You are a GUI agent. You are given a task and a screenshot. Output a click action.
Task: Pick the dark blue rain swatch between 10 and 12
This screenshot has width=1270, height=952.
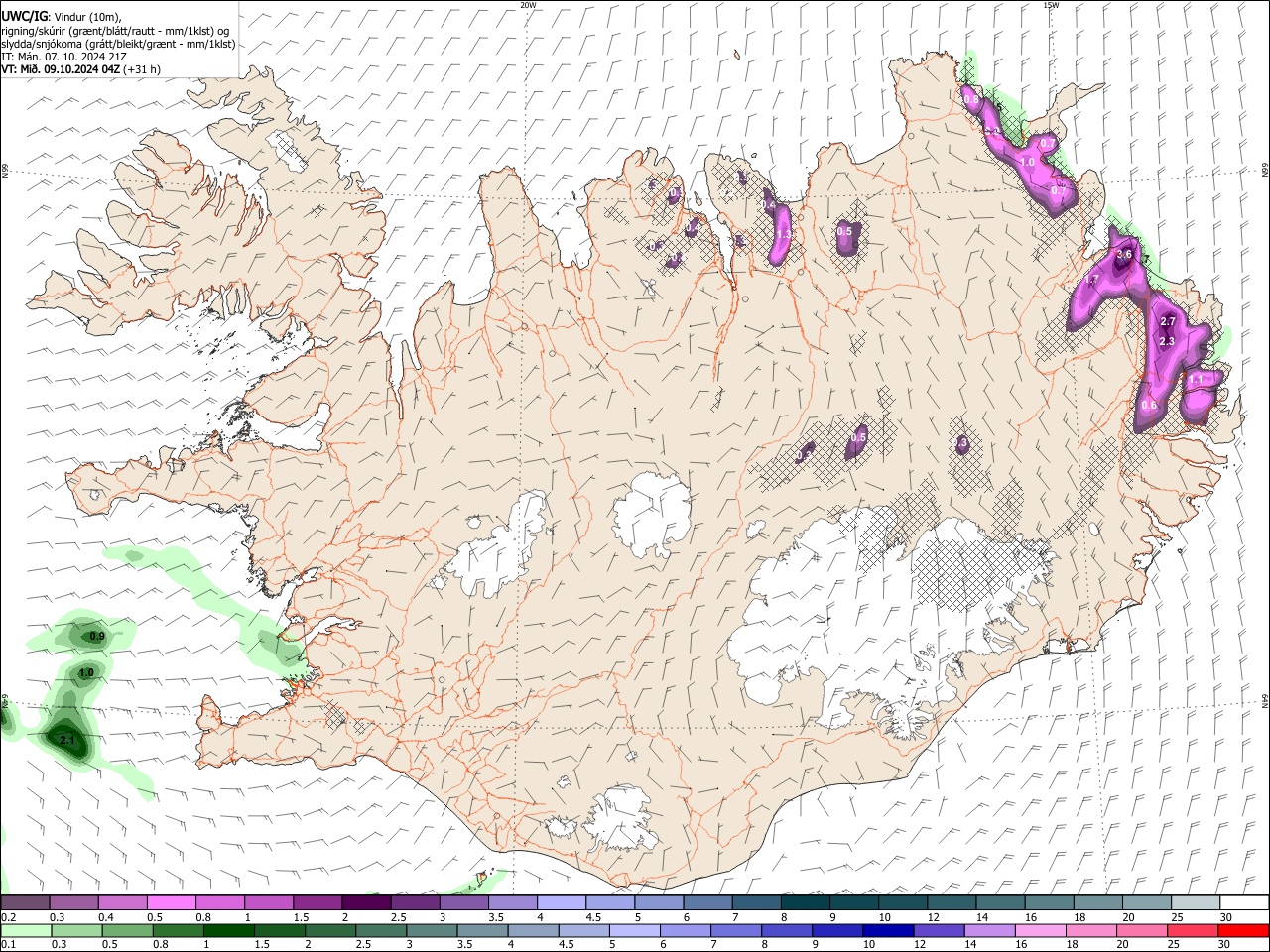click(889, 931)
